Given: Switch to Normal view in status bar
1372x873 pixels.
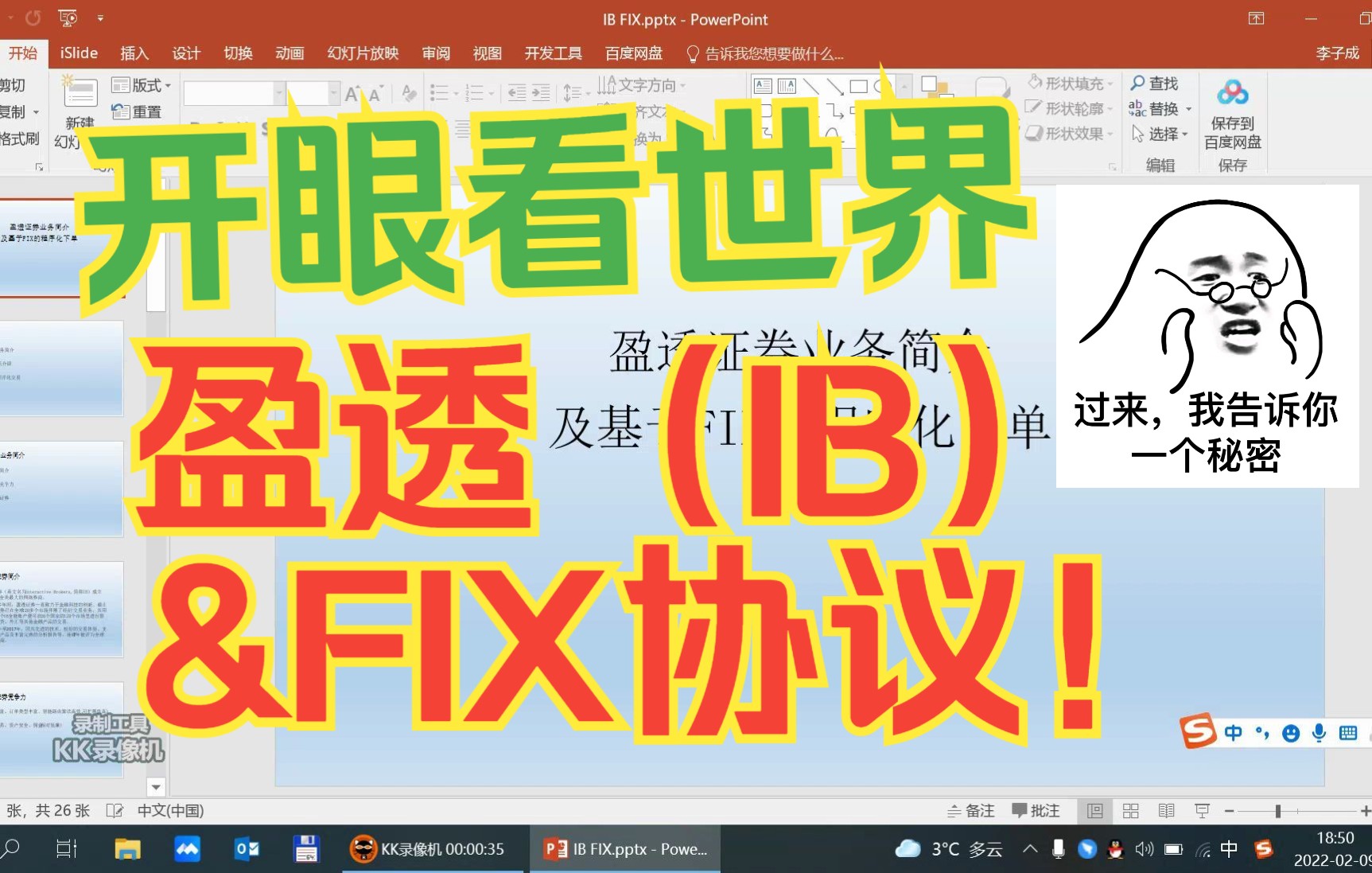Looking at the screenshot, I should (x=1095, y=811).
